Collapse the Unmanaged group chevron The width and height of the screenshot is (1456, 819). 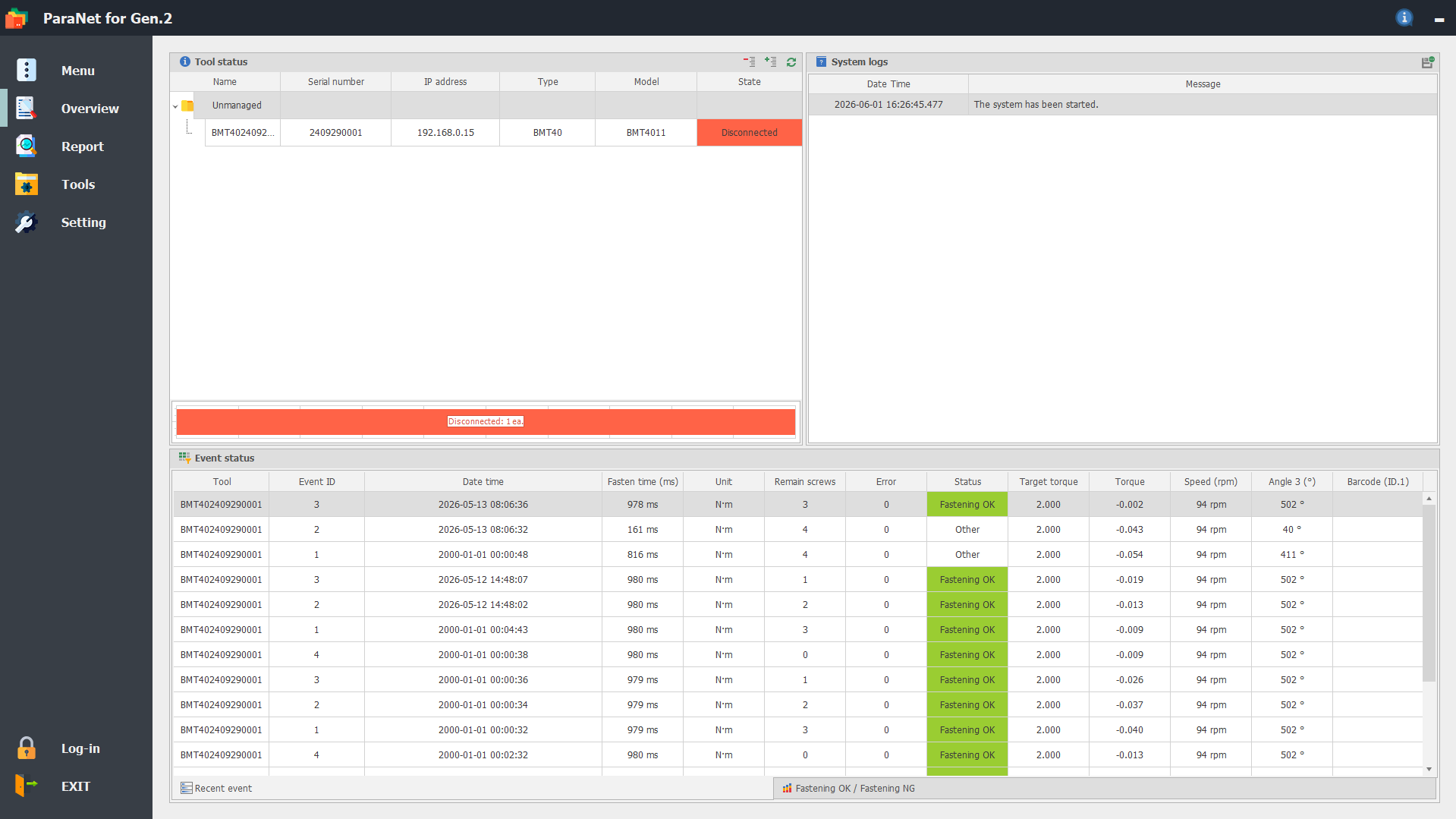[175, 106]
